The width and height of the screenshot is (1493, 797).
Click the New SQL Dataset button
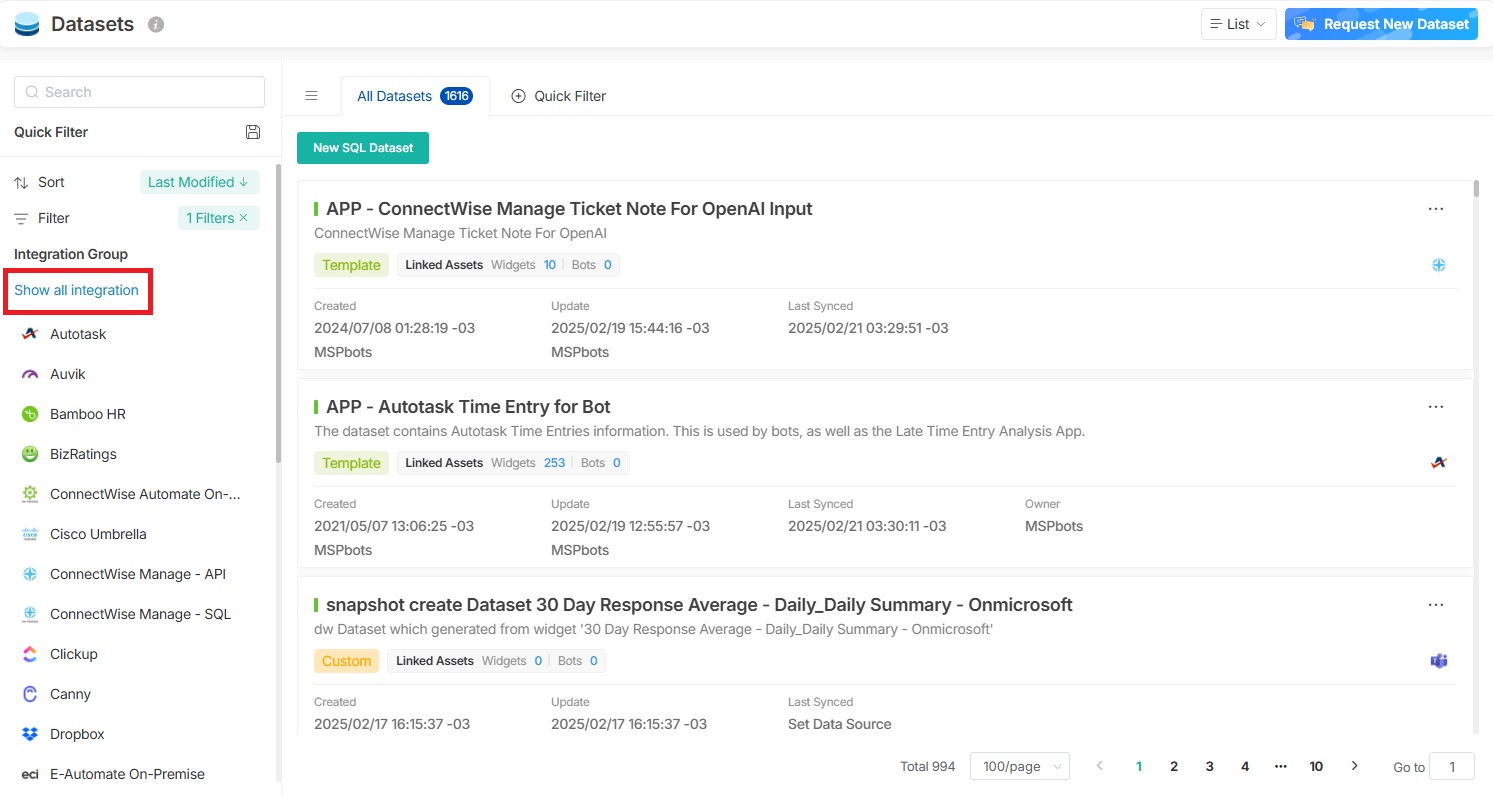coord(363,148)
